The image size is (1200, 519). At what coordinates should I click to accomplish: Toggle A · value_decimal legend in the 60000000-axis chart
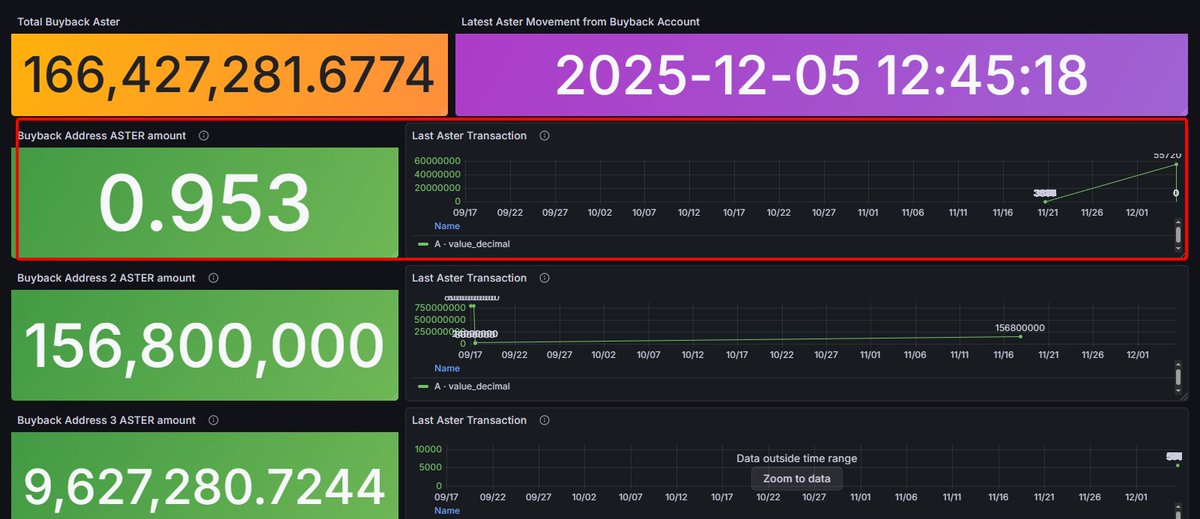point(472,244)
